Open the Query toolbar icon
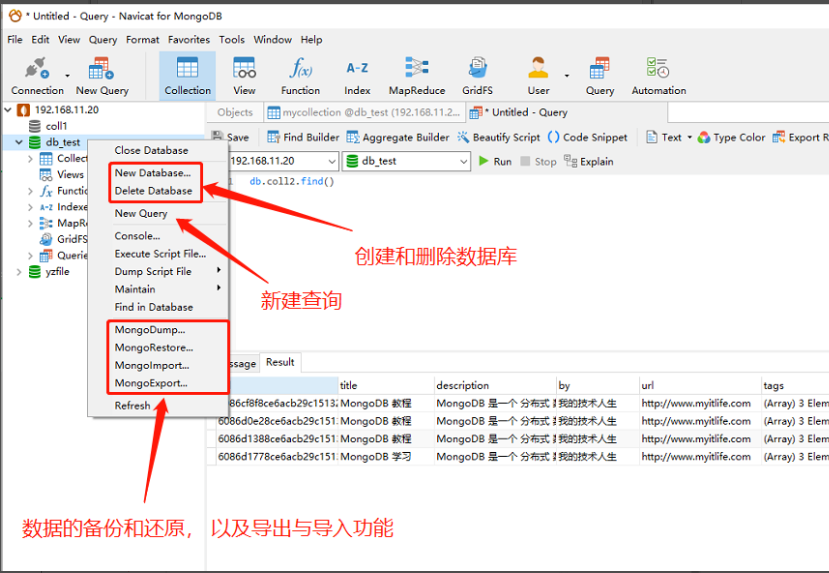The height and width of the screenshot is (573, 829). (x=600, y=76)
